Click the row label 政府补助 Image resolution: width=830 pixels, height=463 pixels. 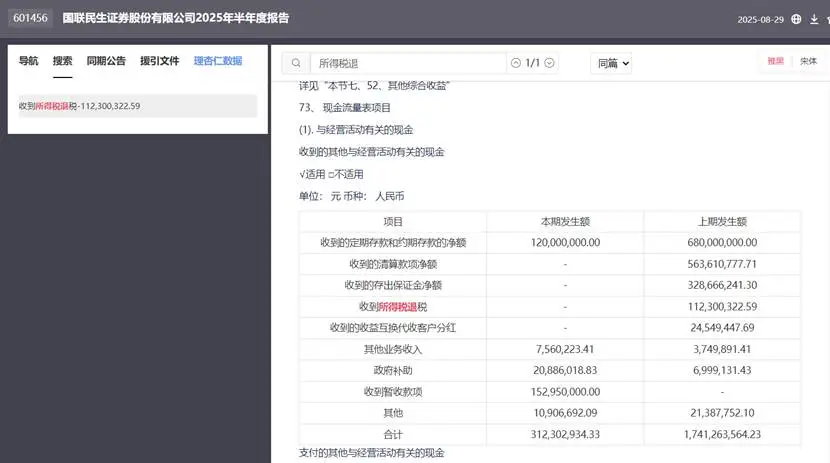pyautogui.click(x=393, y=370)
